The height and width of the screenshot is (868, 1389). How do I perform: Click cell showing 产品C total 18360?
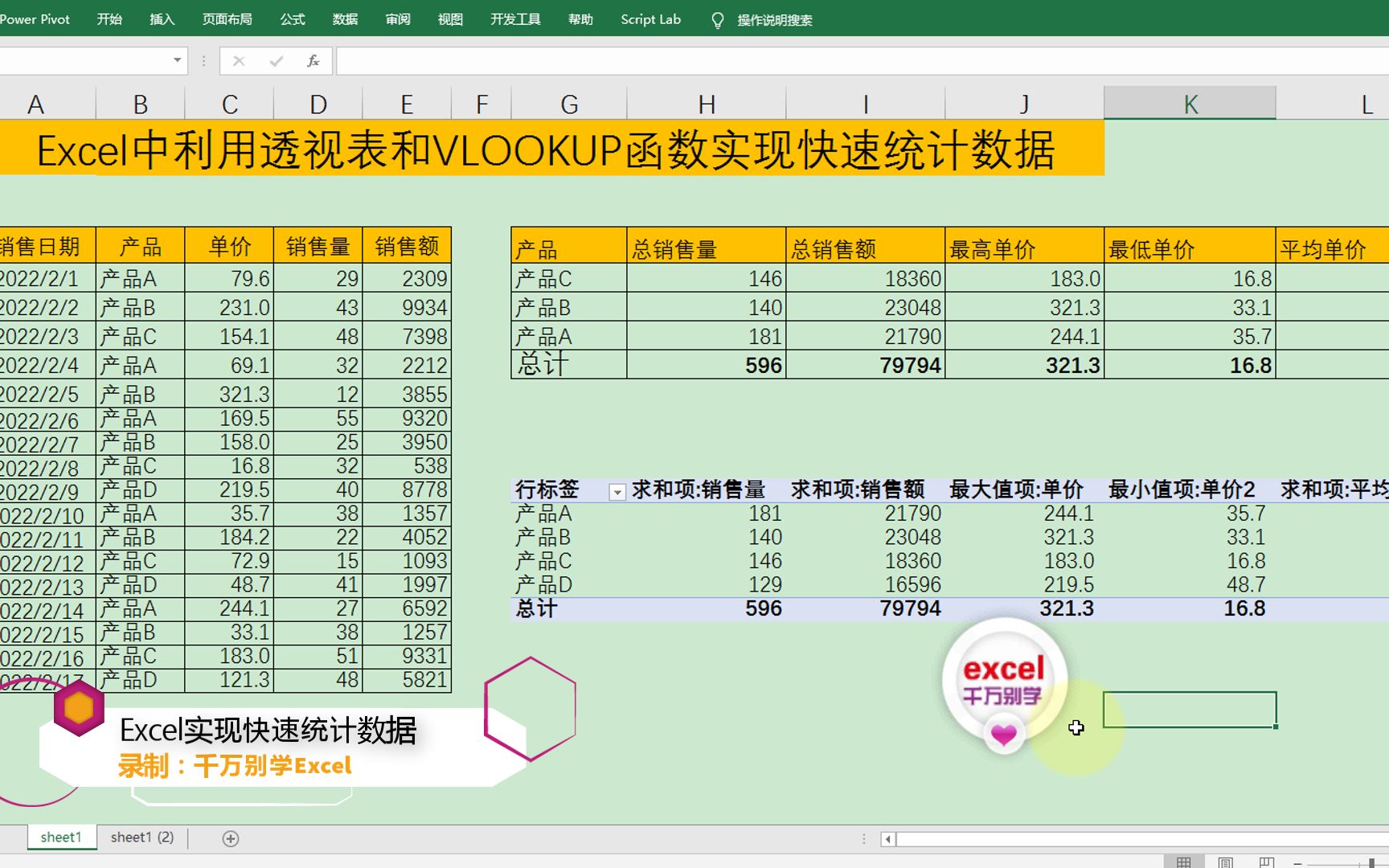pos(865,278)
